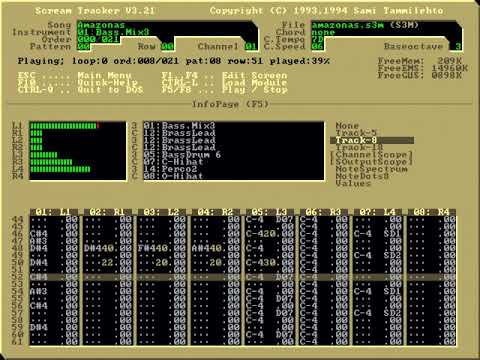480x360 pixels.
Task: Click the FreeEMS 14960K status readout
Action: tap(423, 68)
